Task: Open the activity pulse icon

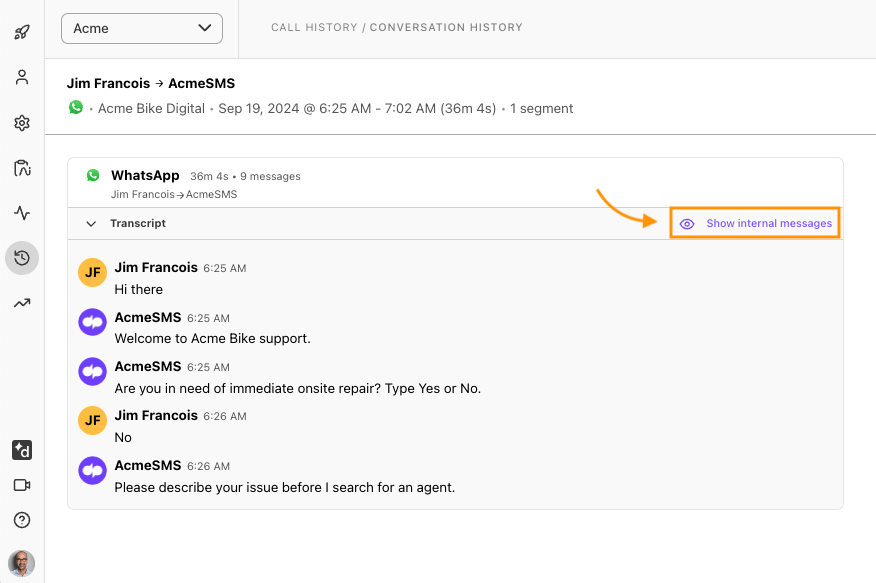Action: click(22, 213)
